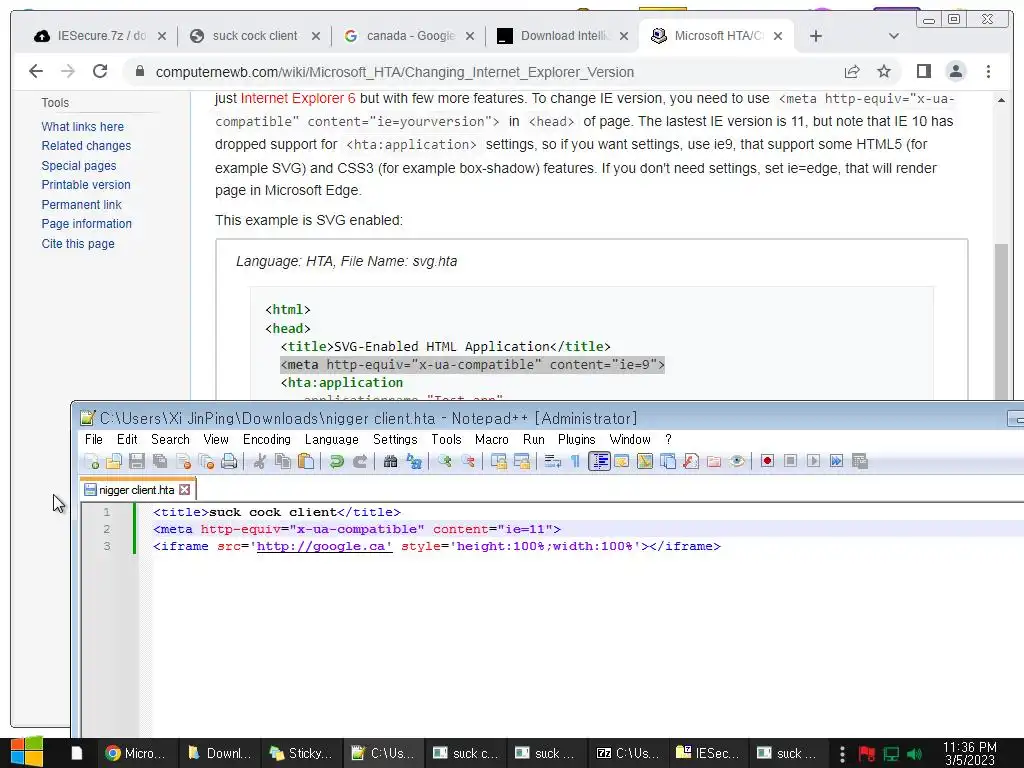Open the Document List panel icon
This screenshot has width=1024, height=768.
667,462
